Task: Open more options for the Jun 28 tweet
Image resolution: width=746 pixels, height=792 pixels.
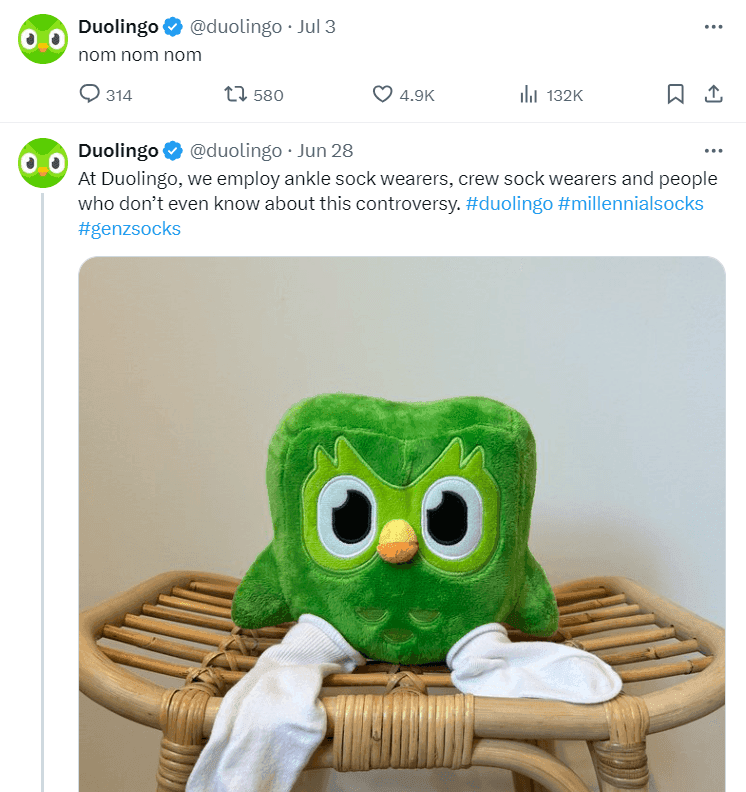Action: [x=713, y=151]
